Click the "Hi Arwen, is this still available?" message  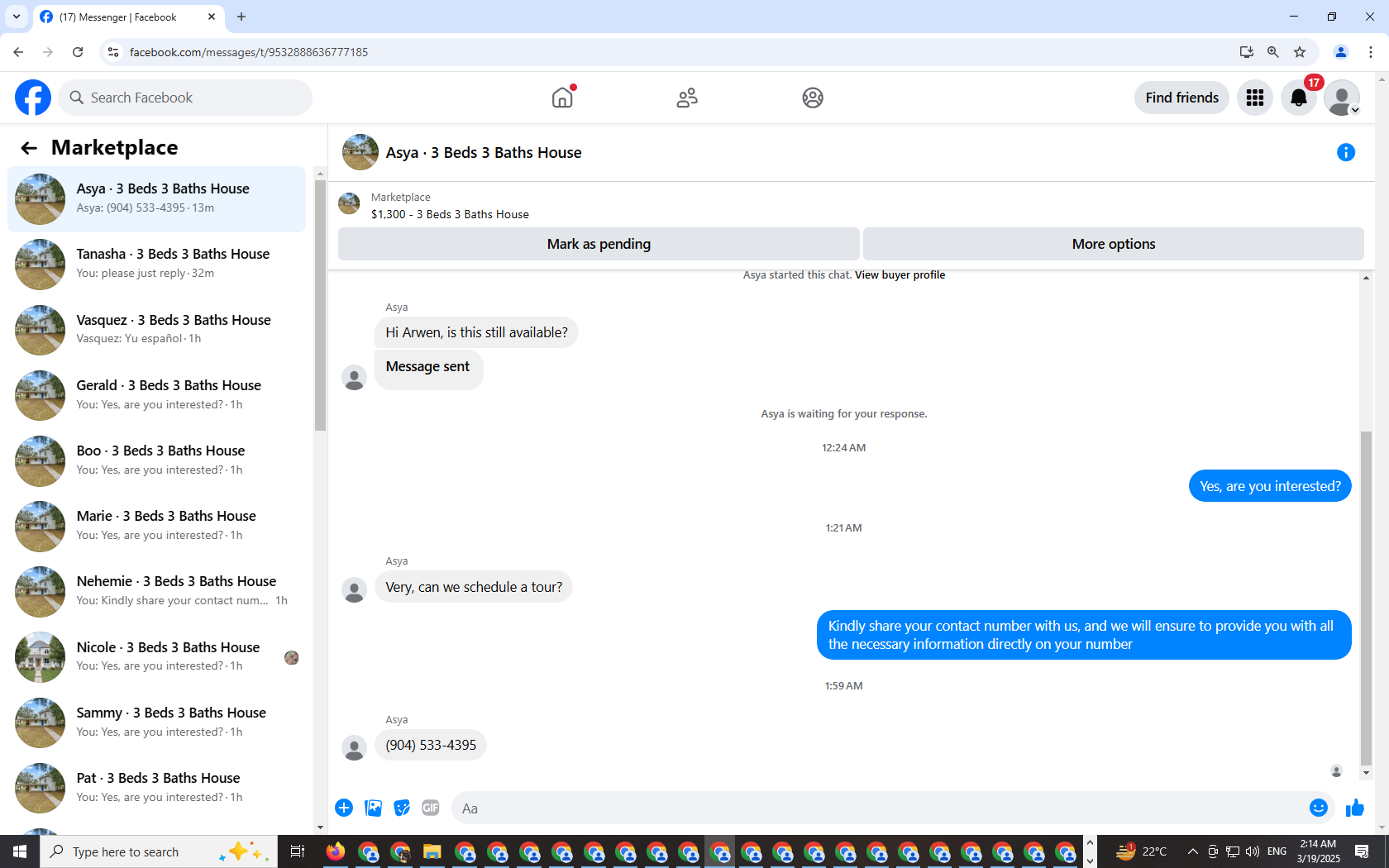pyautogui.click(x=476, y=332)
